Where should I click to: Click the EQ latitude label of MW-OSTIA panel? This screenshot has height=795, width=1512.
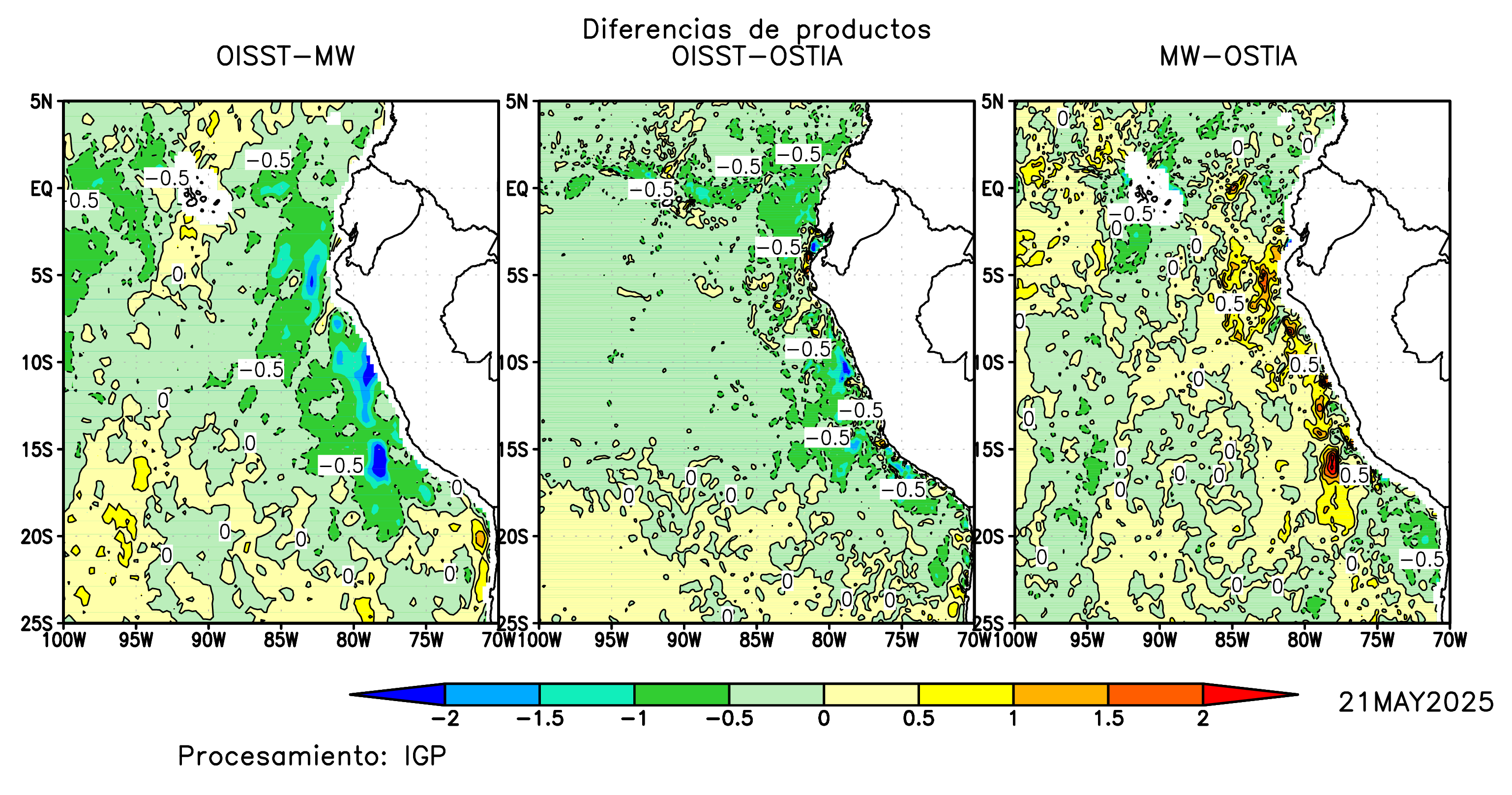(993, 189)
